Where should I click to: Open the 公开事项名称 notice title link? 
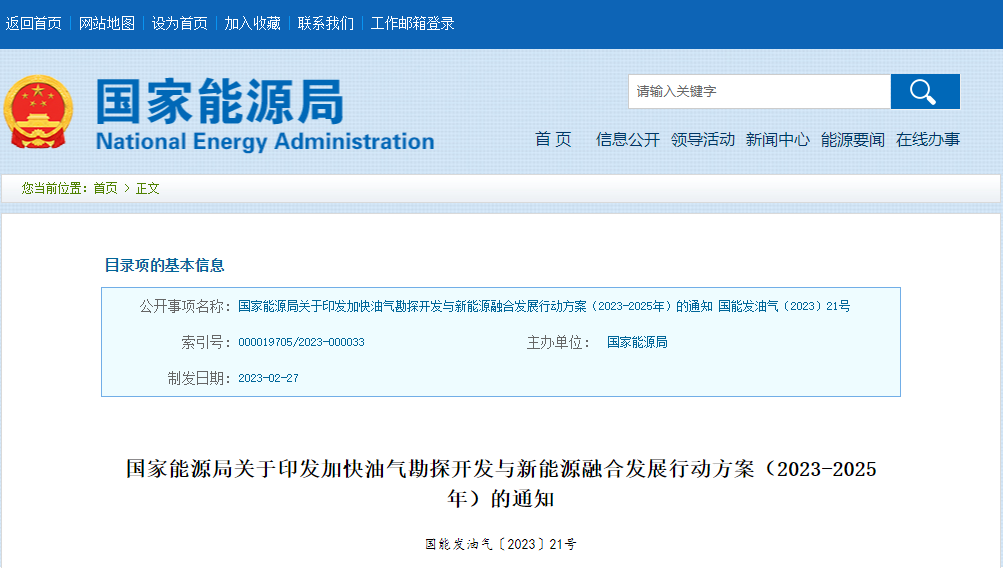pos(544,306)
